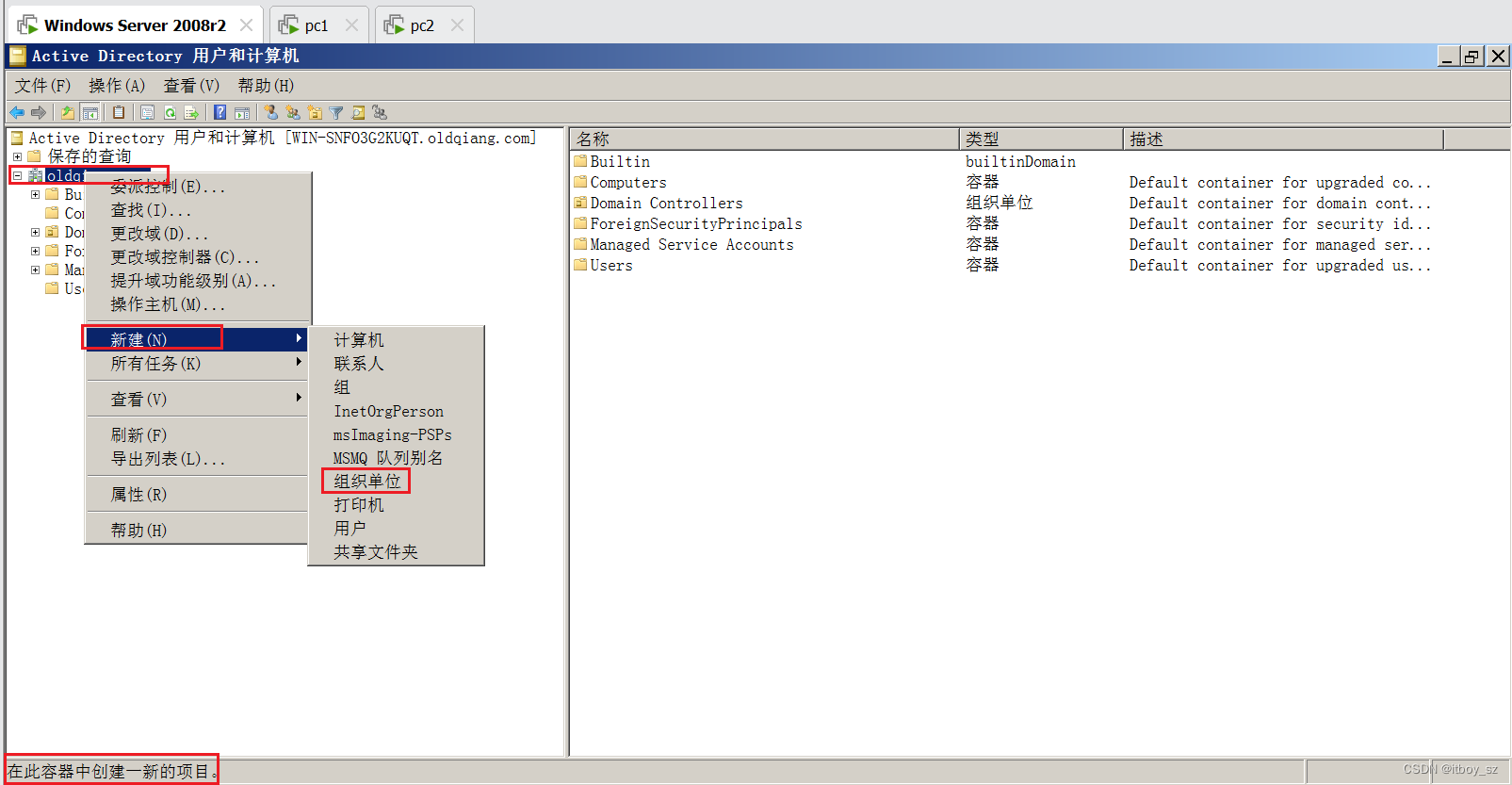The image size is (1512, 785).
Task: Select 联系人 in the new submenu
Action: [x=396, y=363]
